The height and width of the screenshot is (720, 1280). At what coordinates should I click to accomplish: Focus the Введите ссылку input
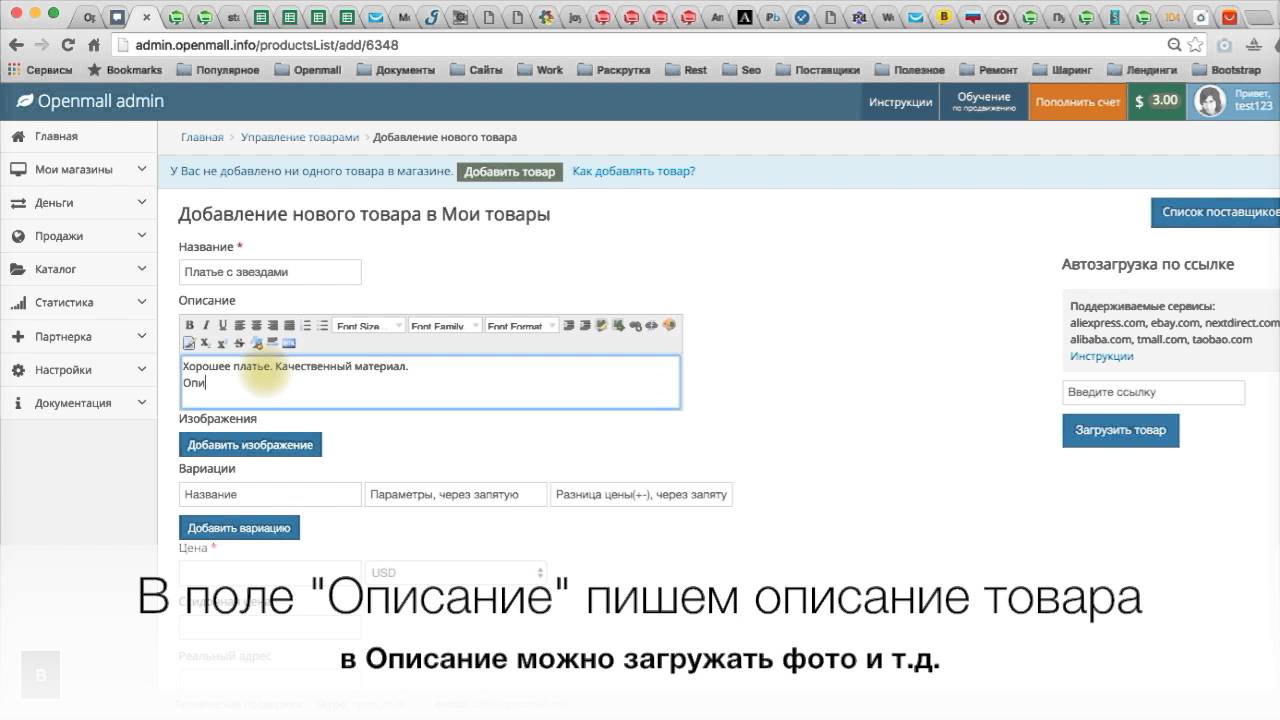1154,392
